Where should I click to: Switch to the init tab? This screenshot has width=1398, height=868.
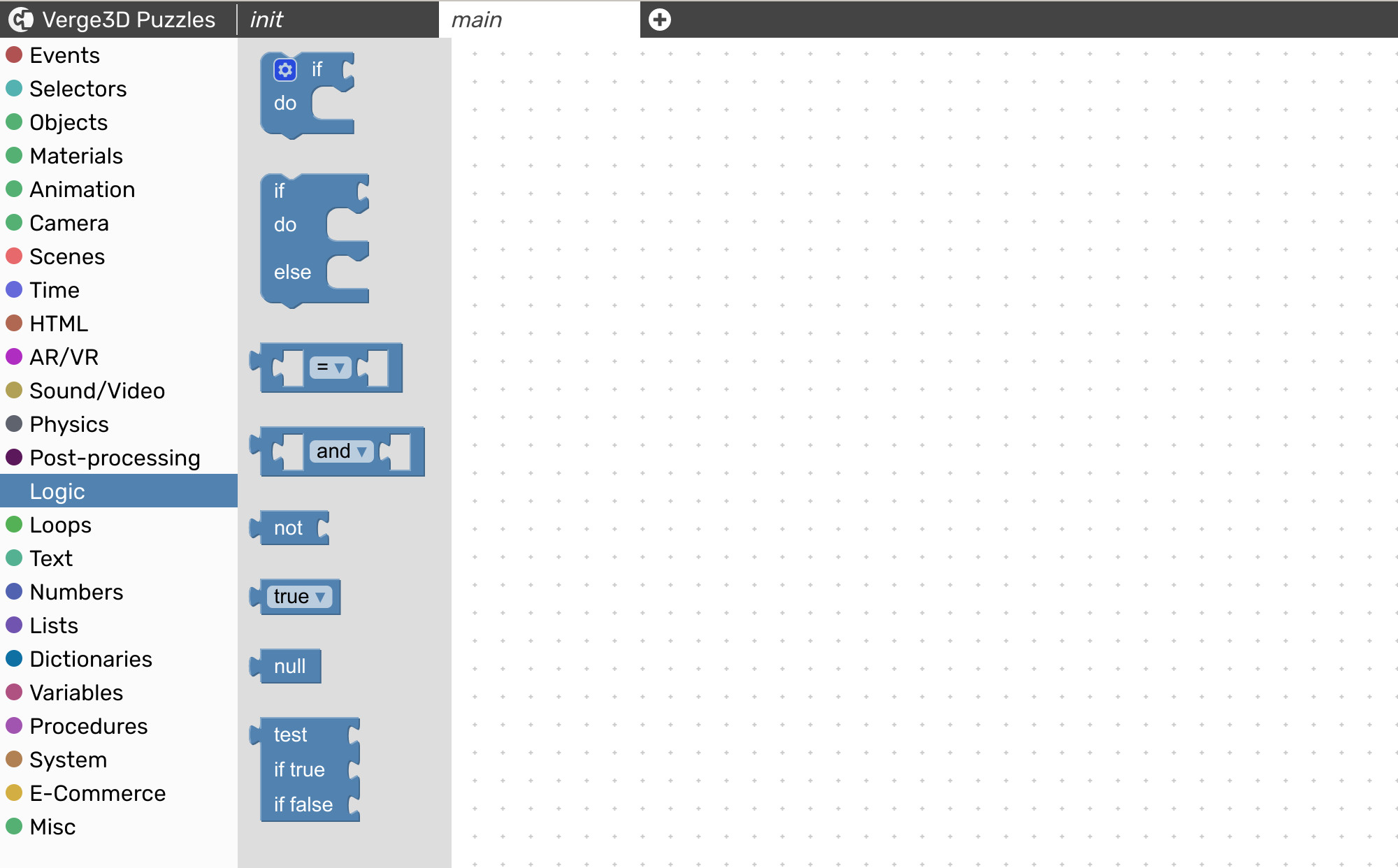(x=338, y=20)
